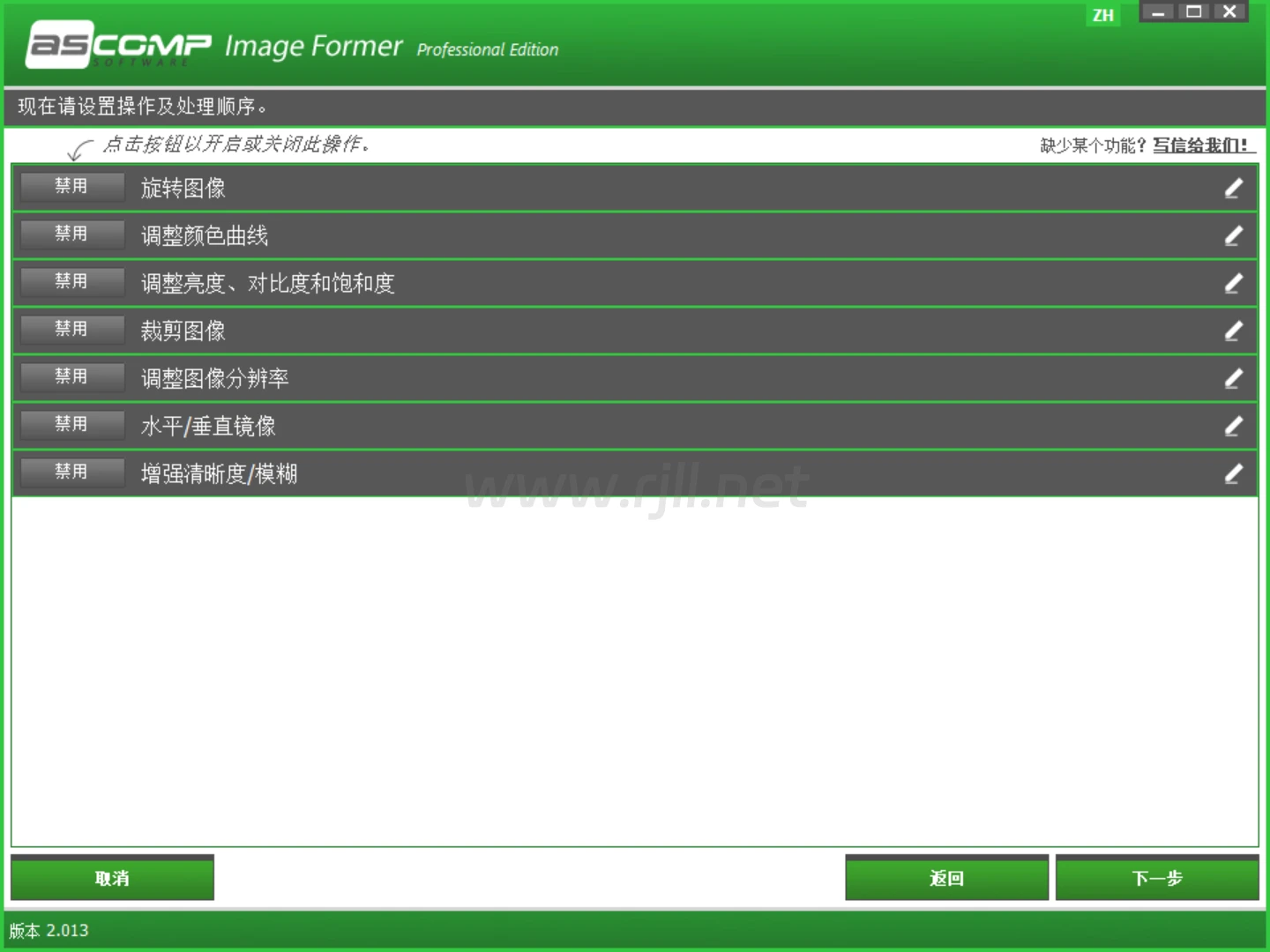The width and height of the screenshot is (1270, 952).
Task: Click the ASCOMP logo
Action: [x=119, y=44]
